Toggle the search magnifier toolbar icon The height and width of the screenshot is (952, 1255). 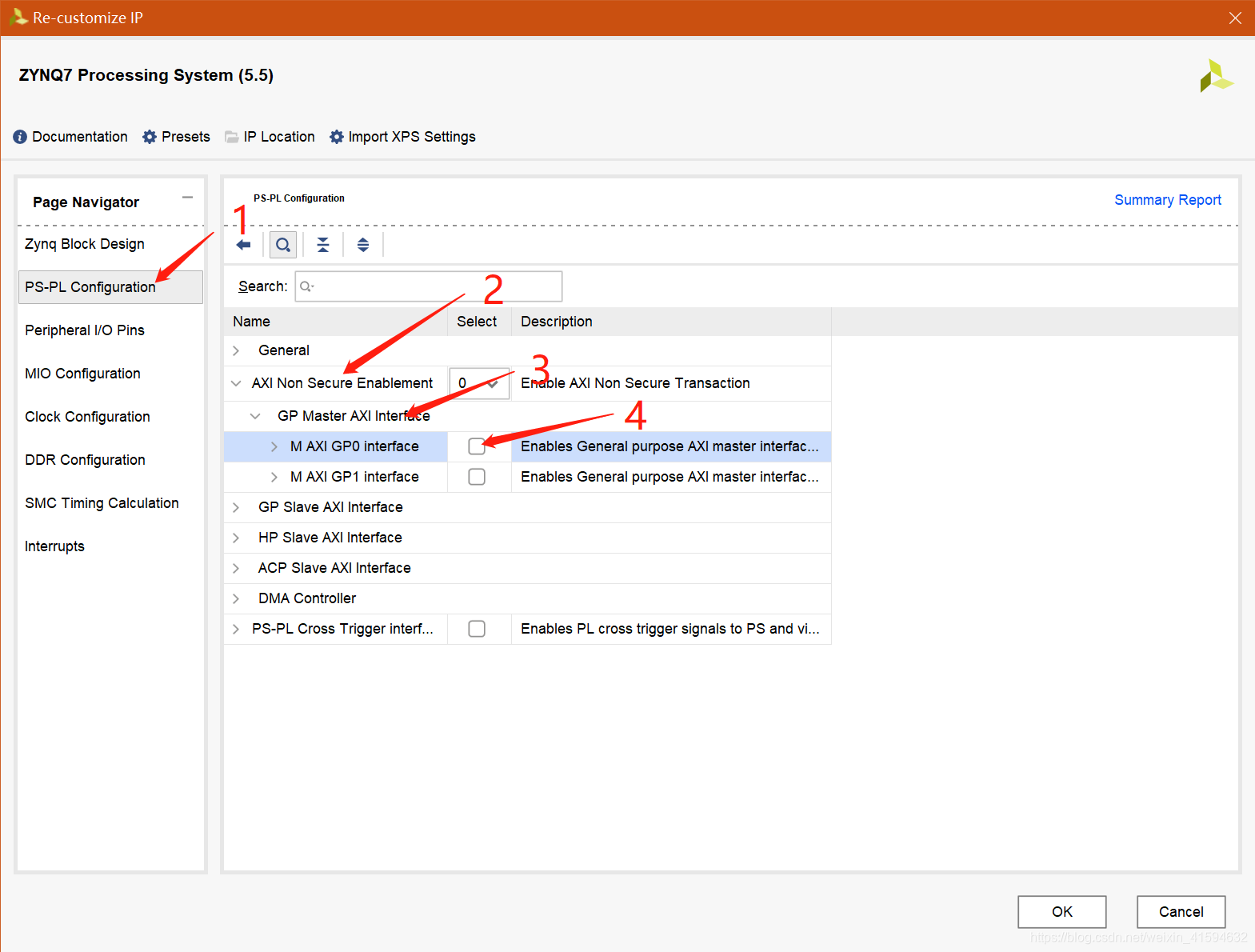click(283, 245)
